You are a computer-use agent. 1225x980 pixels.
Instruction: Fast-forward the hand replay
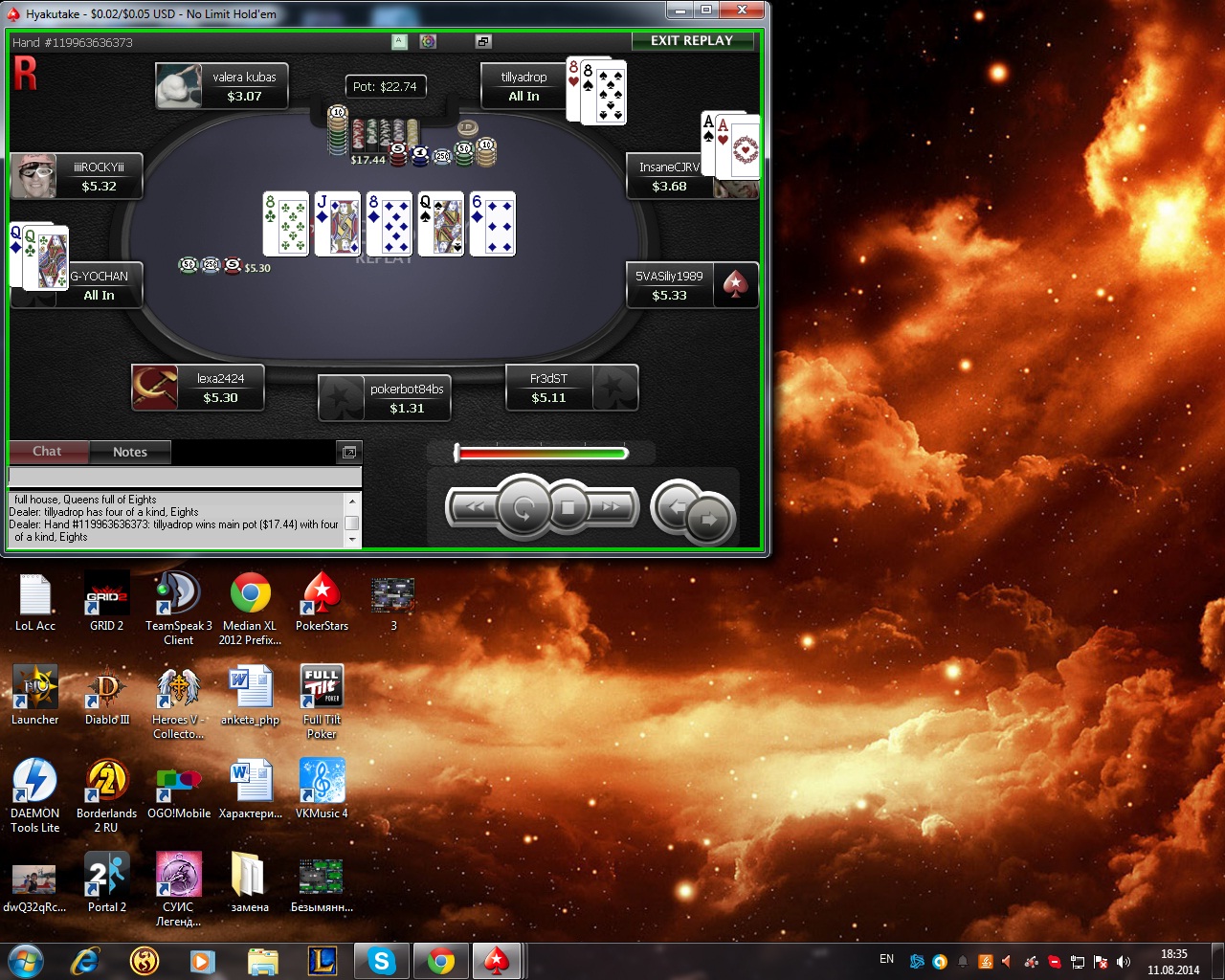point(611,507)
